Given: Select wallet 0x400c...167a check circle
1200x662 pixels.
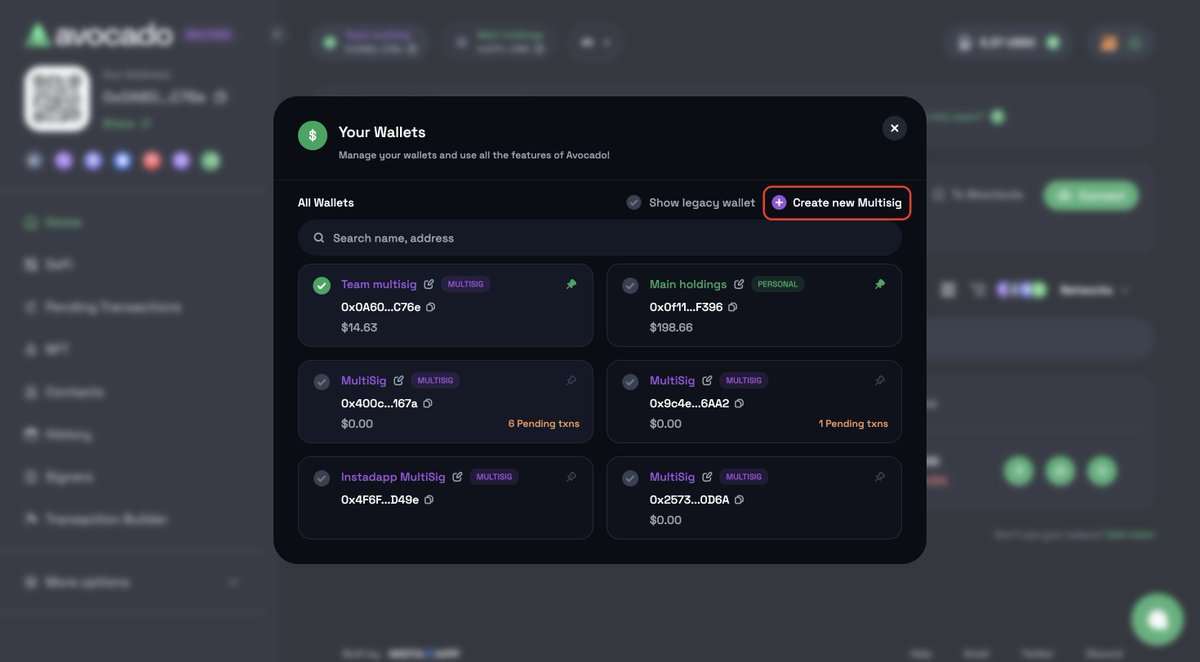Looking at the screenshot, I should click(x=321, y=382).
